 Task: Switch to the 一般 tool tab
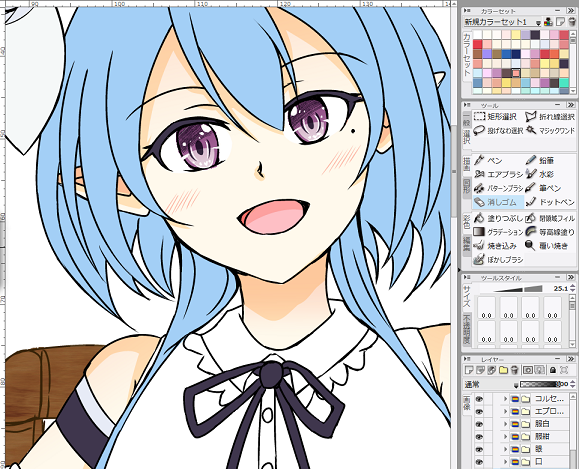point(467,119)
